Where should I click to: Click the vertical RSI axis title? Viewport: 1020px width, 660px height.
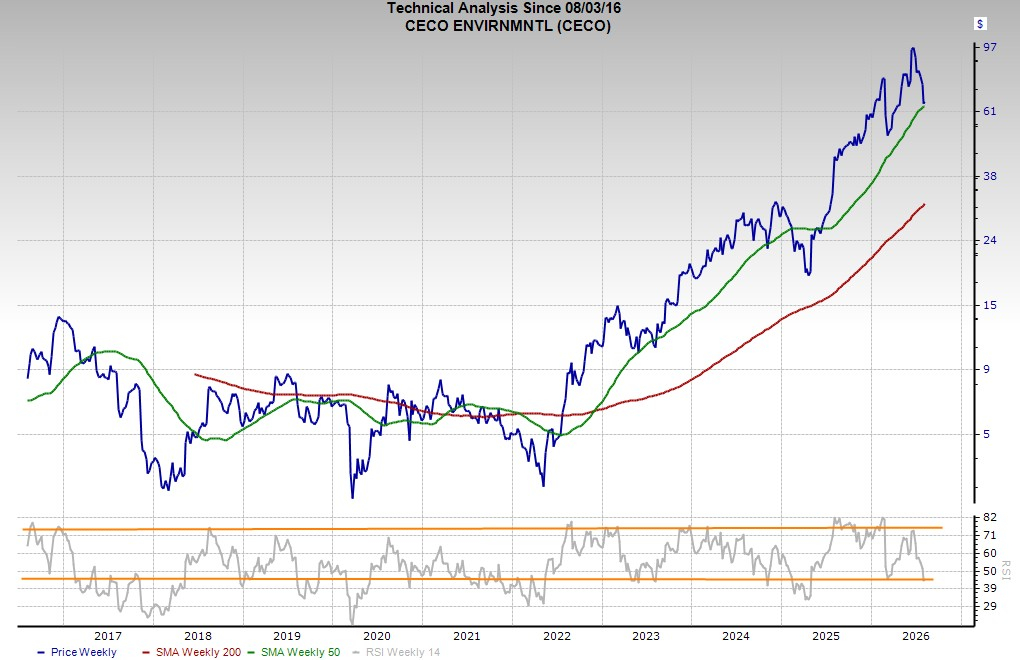tap(1006, 570)
